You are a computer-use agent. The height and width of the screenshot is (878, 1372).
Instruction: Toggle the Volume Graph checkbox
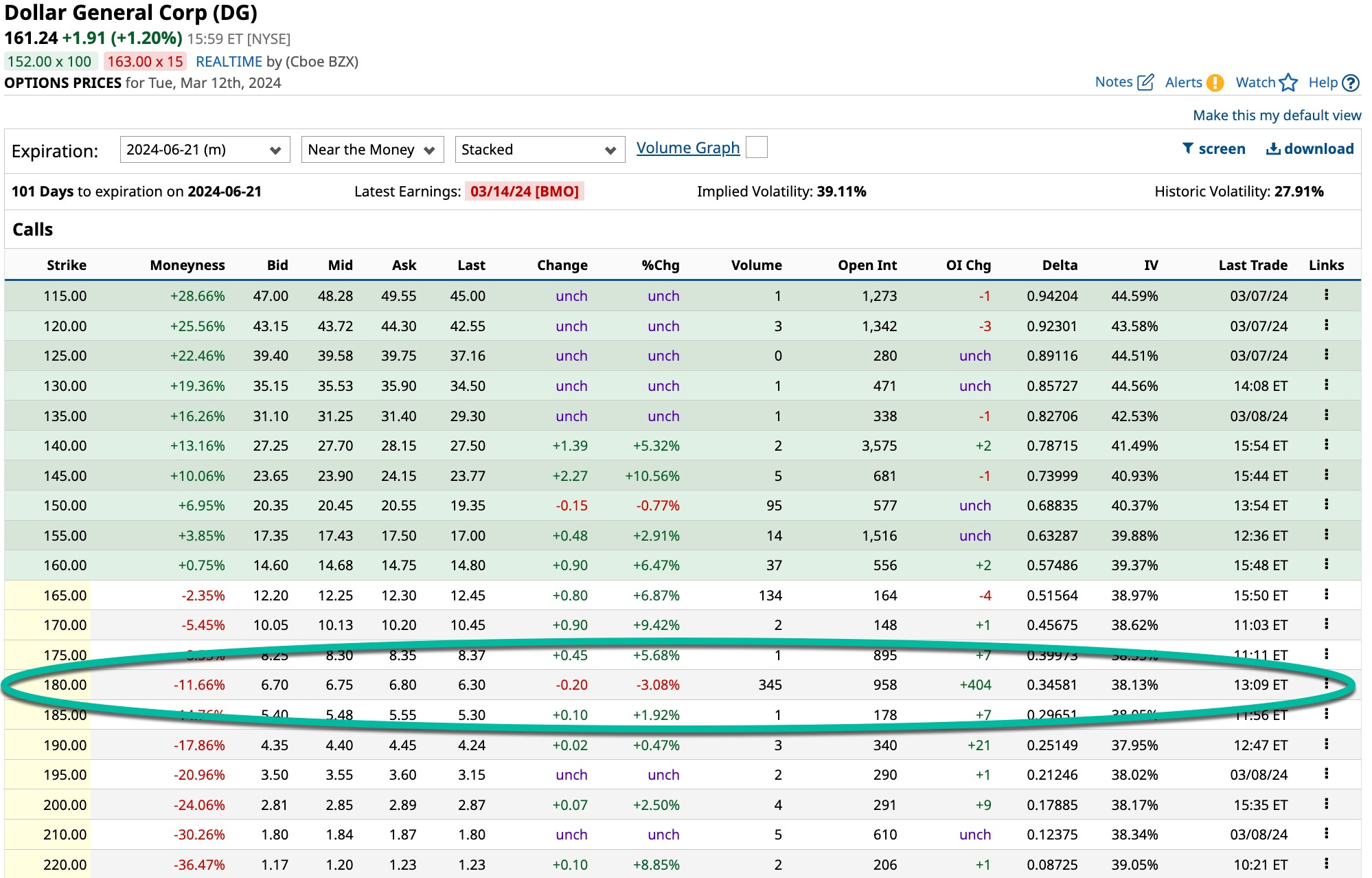coord(756,148)
